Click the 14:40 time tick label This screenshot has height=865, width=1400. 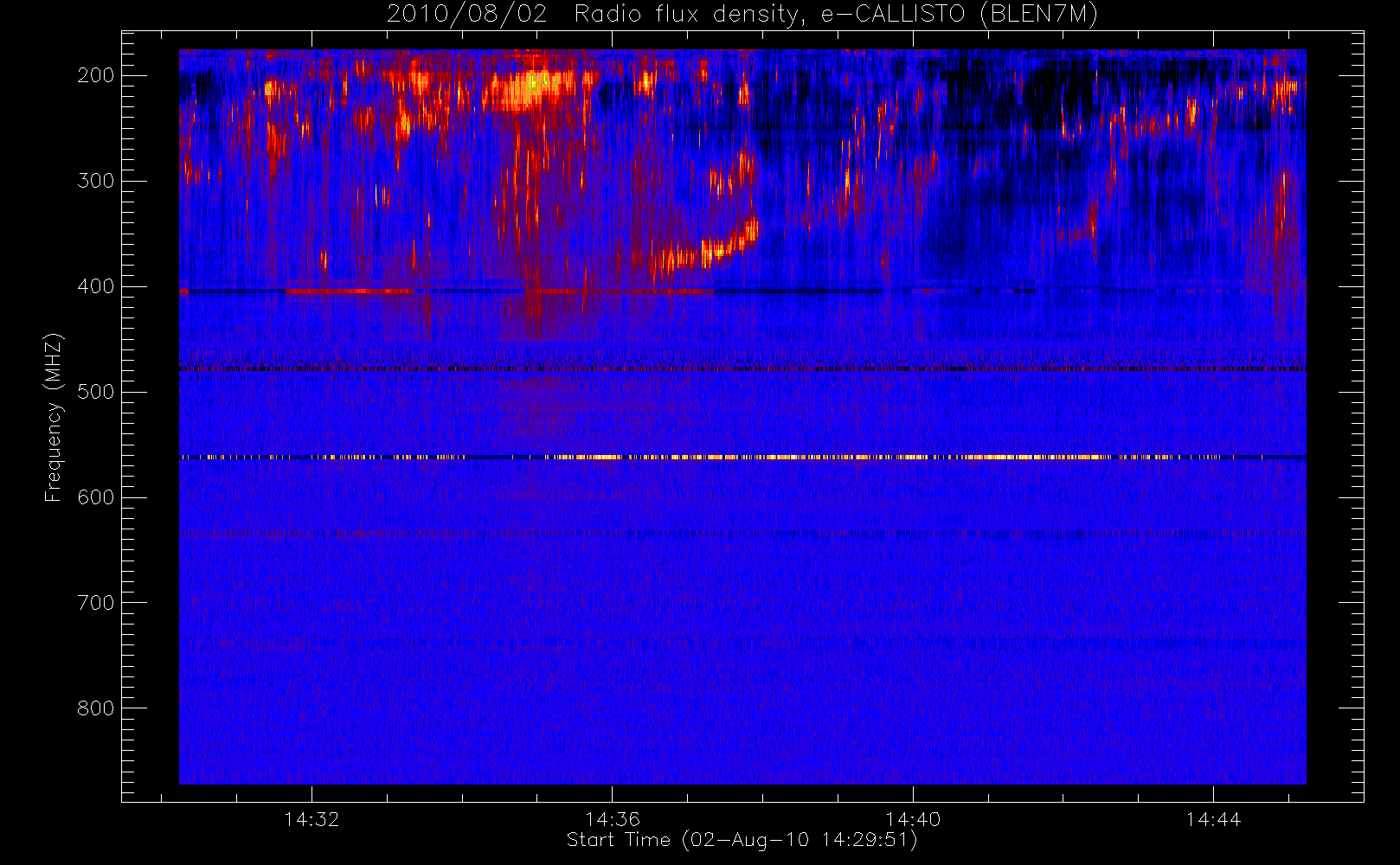click(913, 819)
